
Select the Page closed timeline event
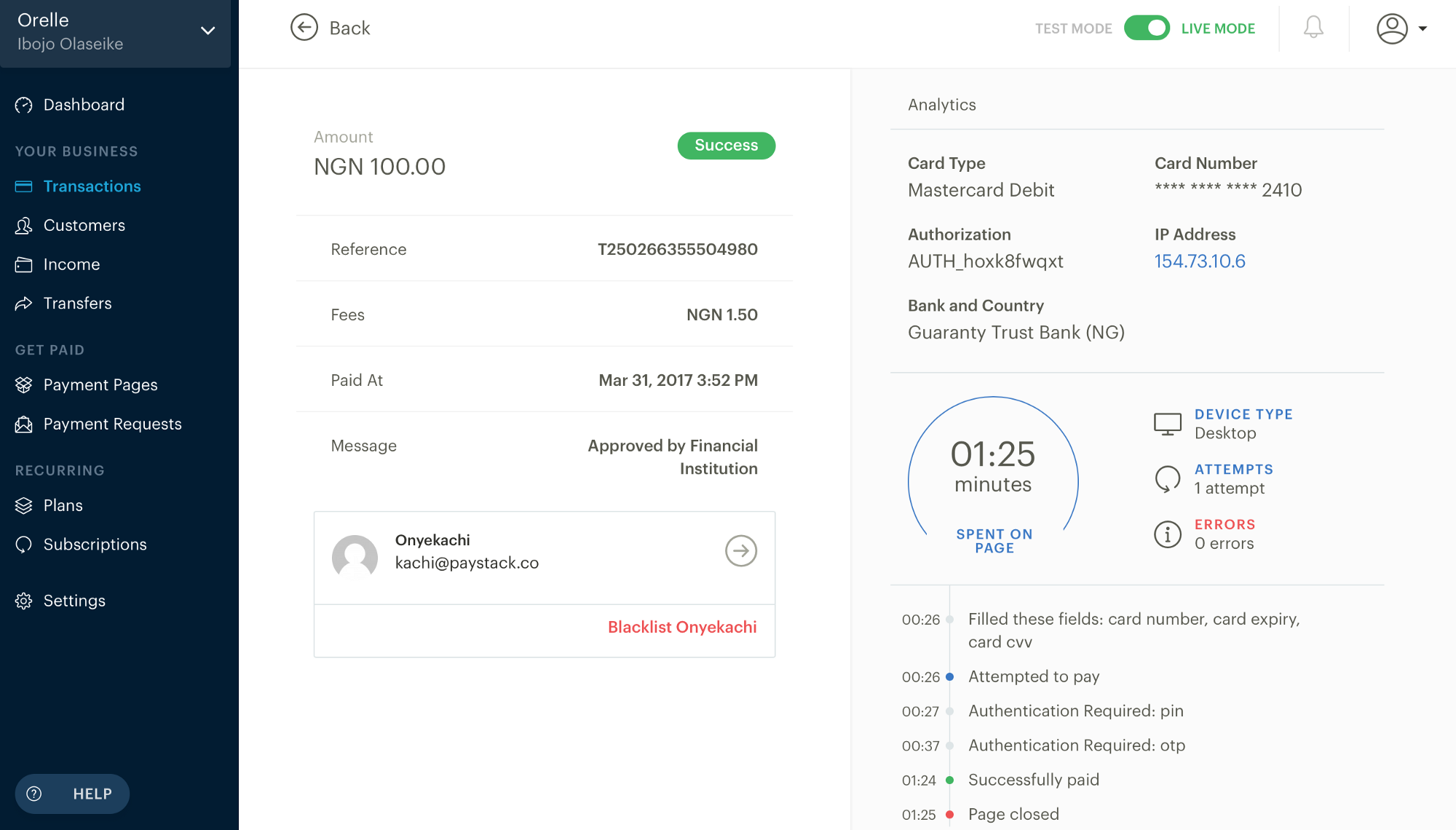(1013, 814)
